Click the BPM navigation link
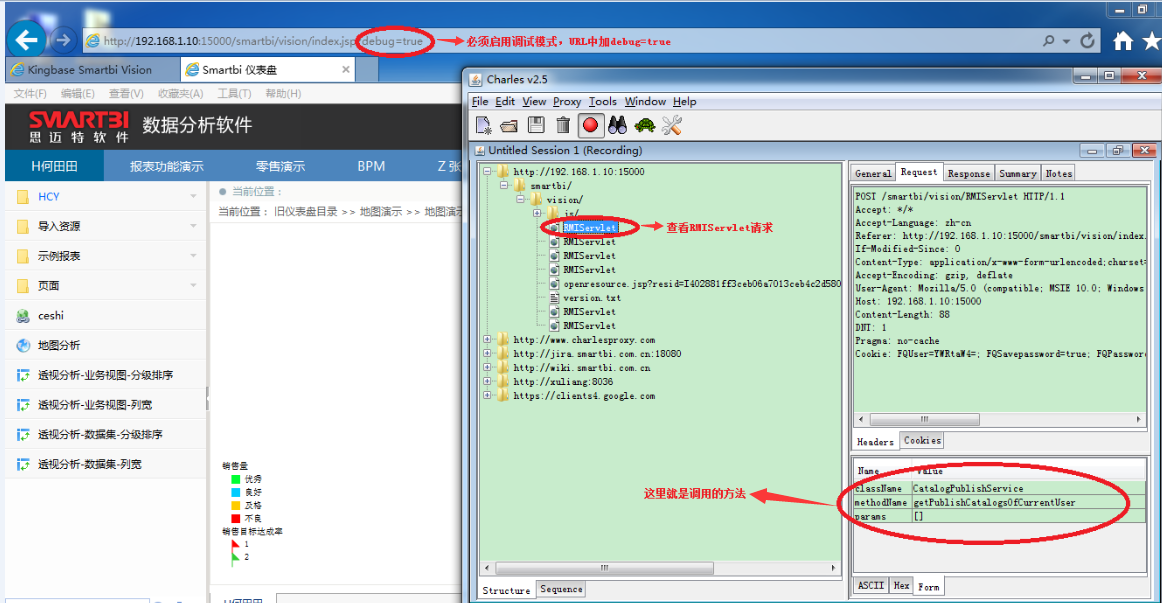Image resolution: width=1162 pixels, height=603 pixels. (x=371, y=166)
